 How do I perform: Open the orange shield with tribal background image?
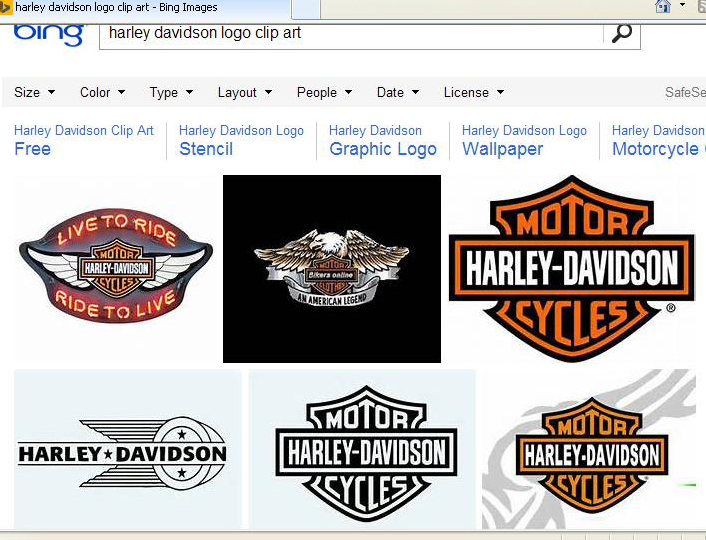[x=589, y=449]
